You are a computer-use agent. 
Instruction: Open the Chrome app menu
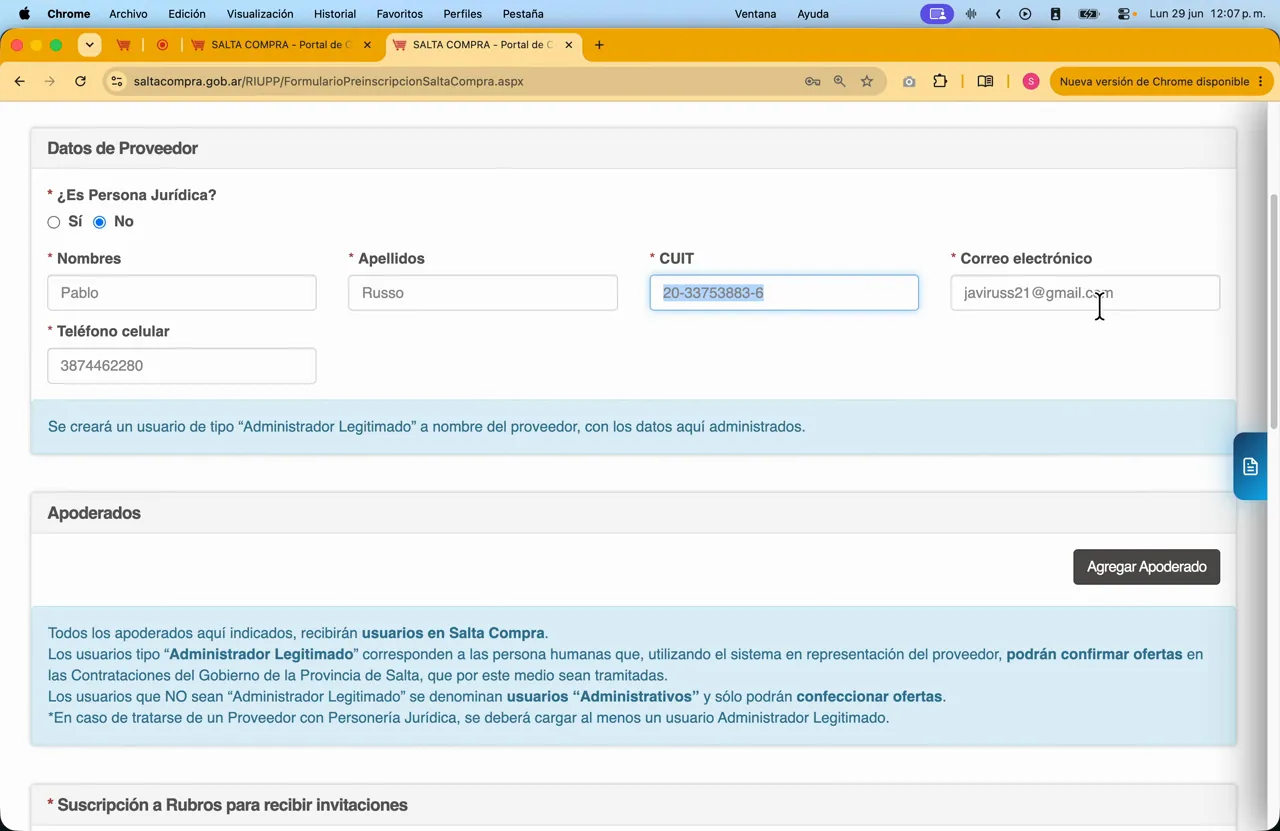pos(69,14)
